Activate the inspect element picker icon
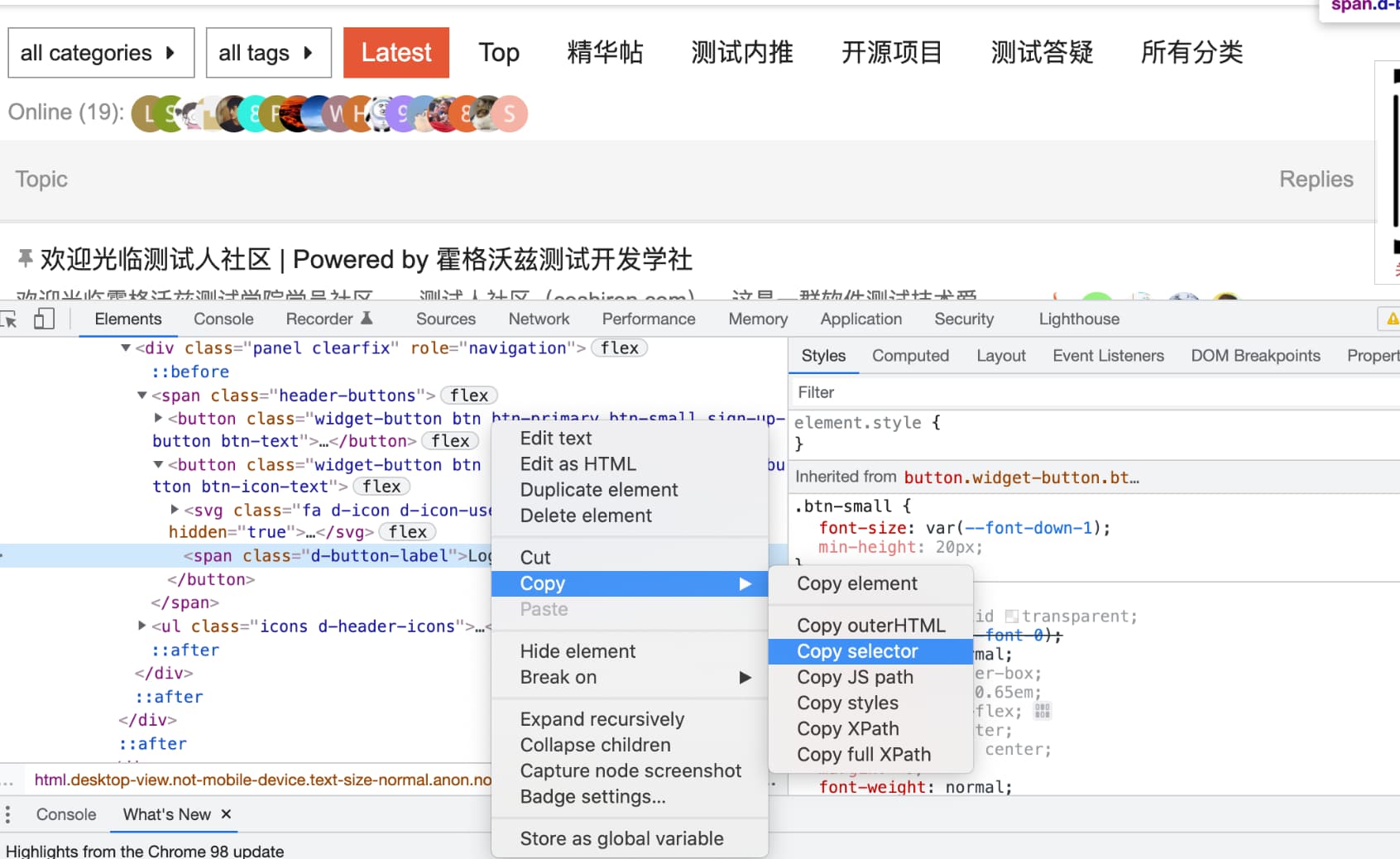Viewport: 1400px width, 859px height. [x=9, y=319]
